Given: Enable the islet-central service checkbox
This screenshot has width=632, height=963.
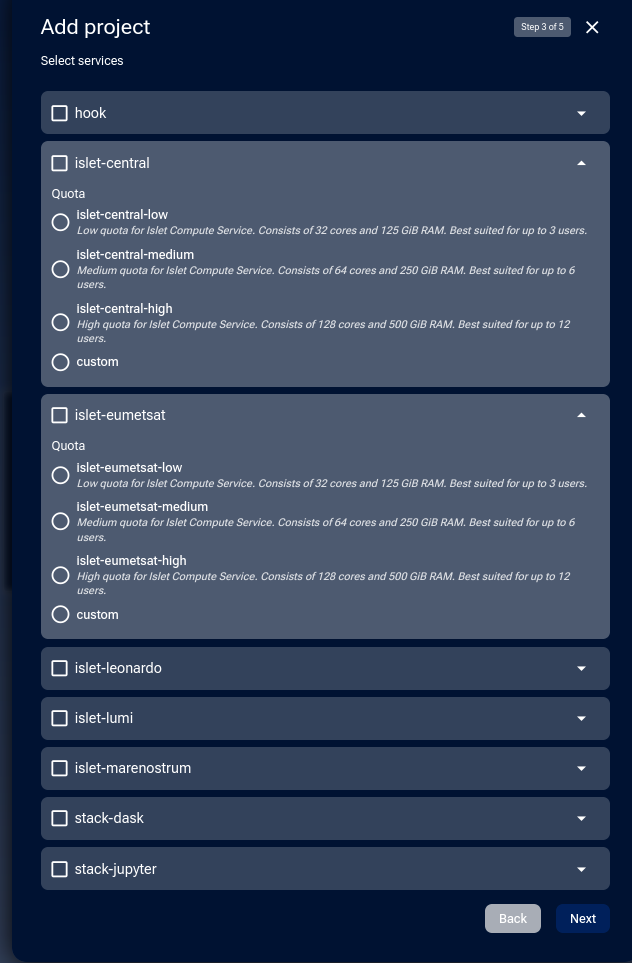Looking at the screenshot, I should pyautogui.click(x=60, y=163).
